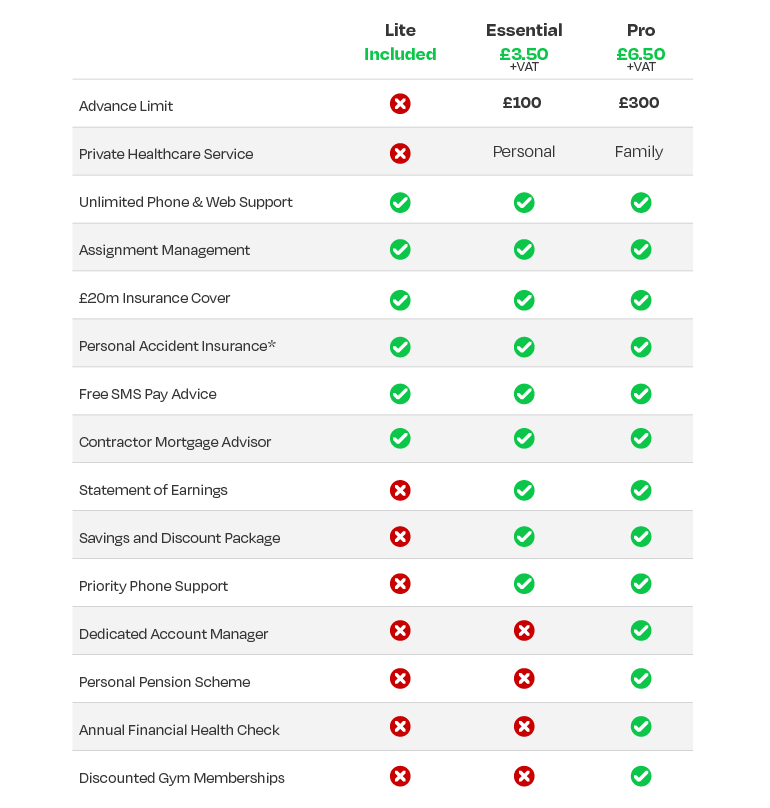Screen dimensions: 770x808
Task: Click Essential check for Personal Accident Insurance
Action: 524,347
